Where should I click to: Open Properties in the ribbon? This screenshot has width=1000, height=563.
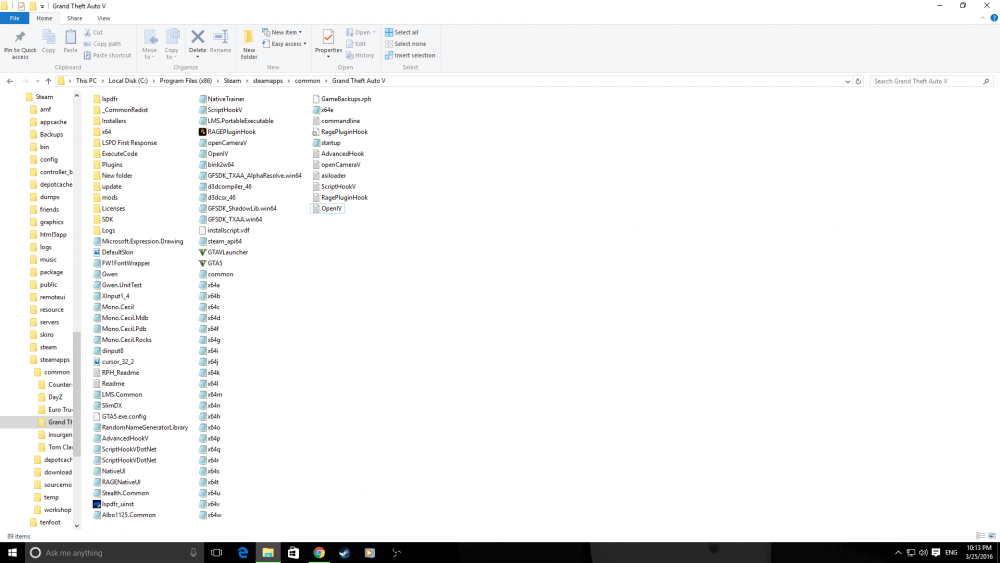[328, 41]
